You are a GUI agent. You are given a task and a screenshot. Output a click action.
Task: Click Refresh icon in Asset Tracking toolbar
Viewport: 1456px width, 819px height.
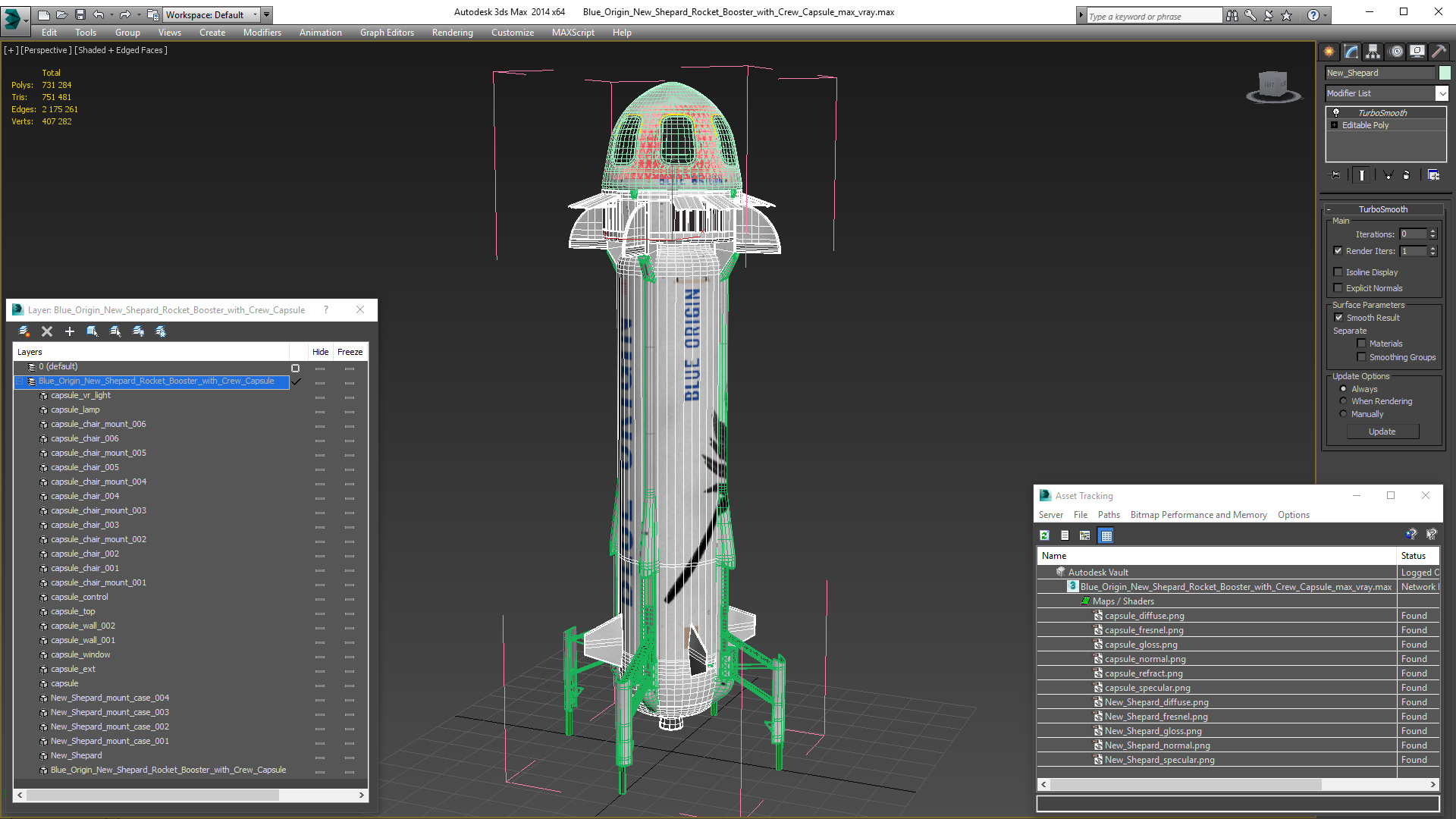(1045, 535)
